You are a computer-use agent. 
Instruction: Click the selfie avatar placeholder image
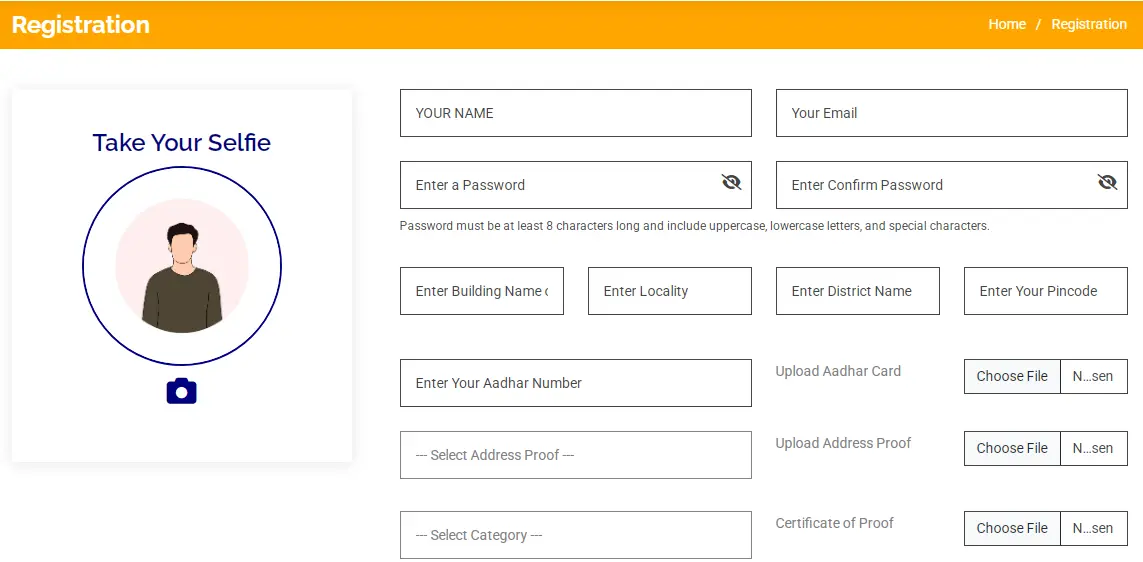click(x=182, y=266)
